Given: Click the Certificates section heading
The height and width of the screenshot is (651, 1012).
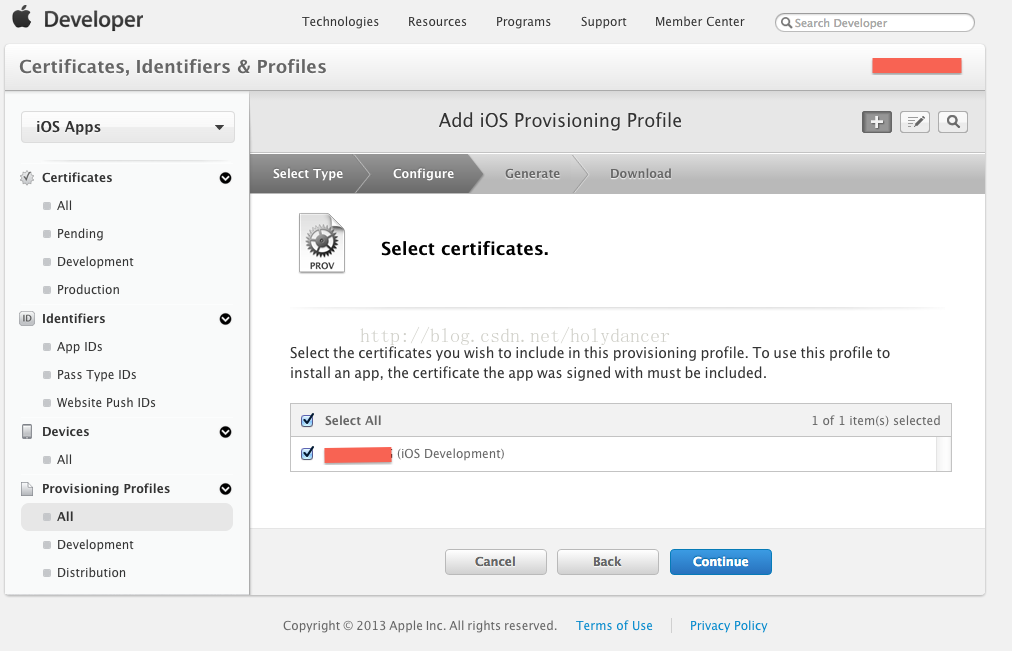Looking at the screenshot, I should (x=77, y=177).
